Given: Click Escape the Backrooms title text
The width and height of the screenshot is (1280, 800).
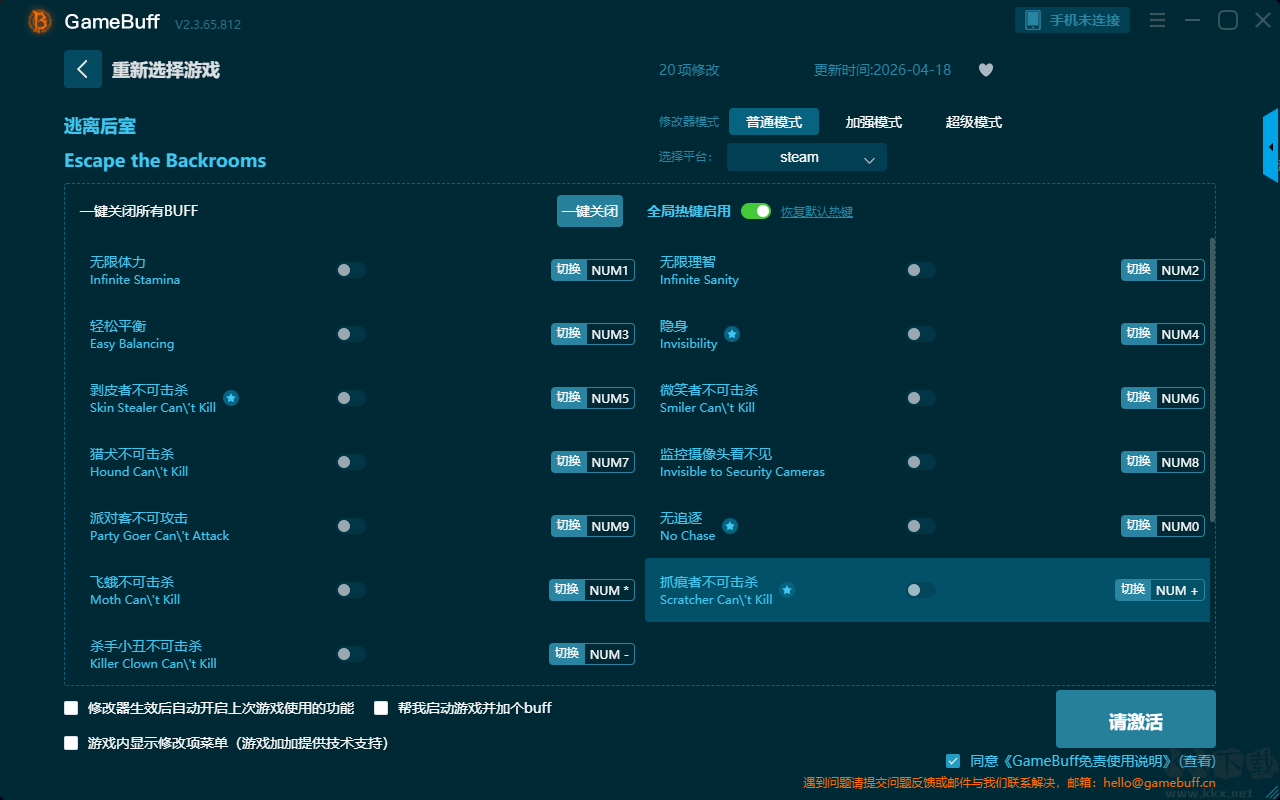Looking at the screenshot, I should (x=165, y=160).
